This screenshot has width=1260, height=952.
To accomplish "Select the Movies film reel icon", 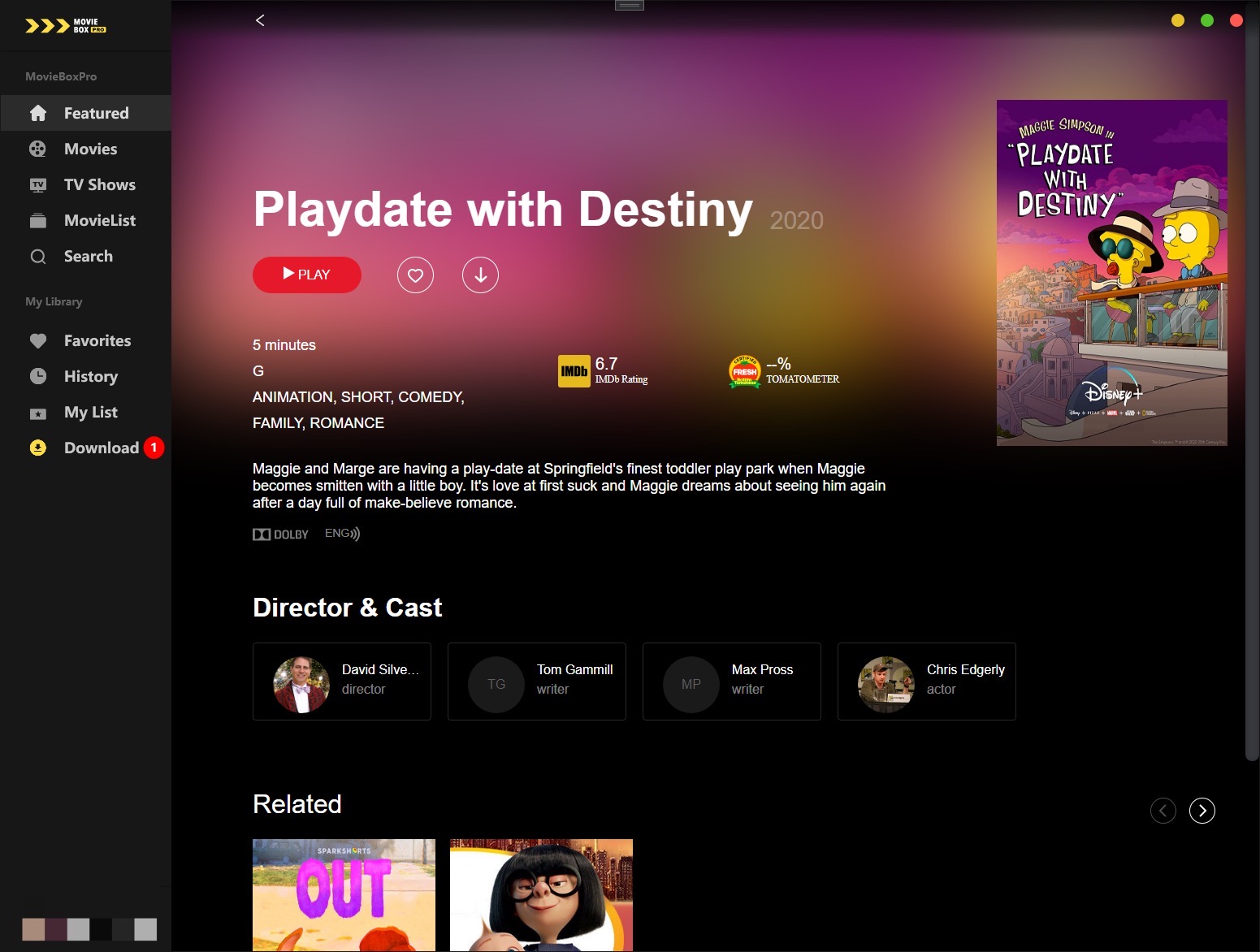I will coord(38,149).
